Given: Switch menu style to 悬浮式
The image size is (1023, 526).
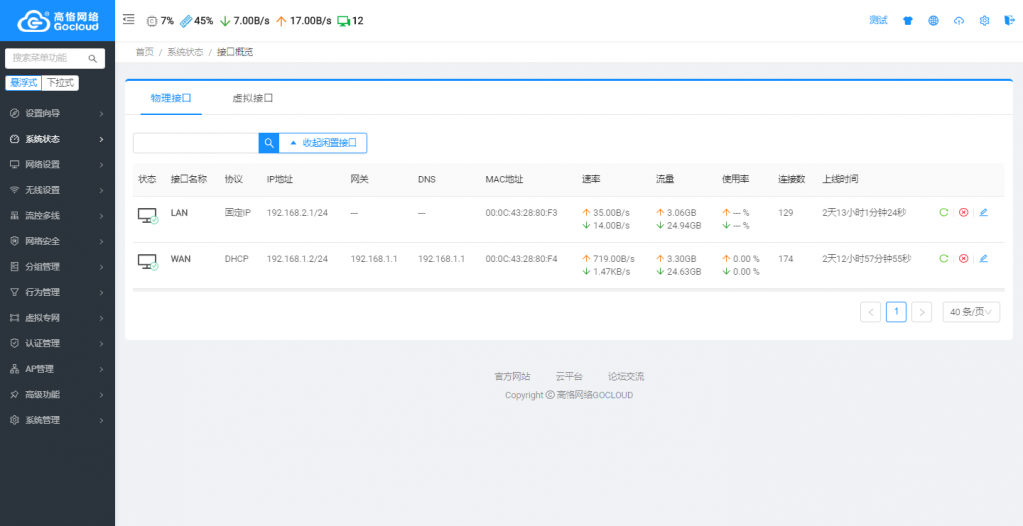Looking at the screenshot, I should click(x=23, y=83).
